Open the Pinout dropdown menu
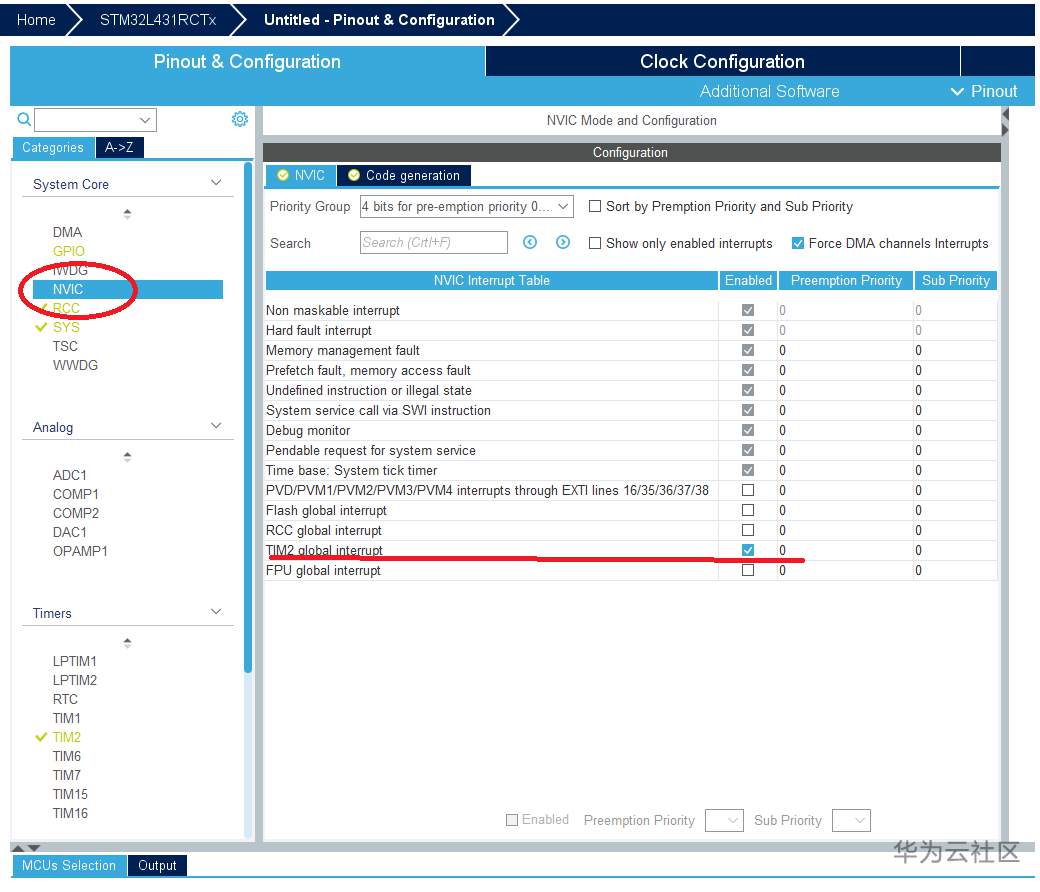The height and width of the screenshot is (892, 1040). [x=984, y=92]
